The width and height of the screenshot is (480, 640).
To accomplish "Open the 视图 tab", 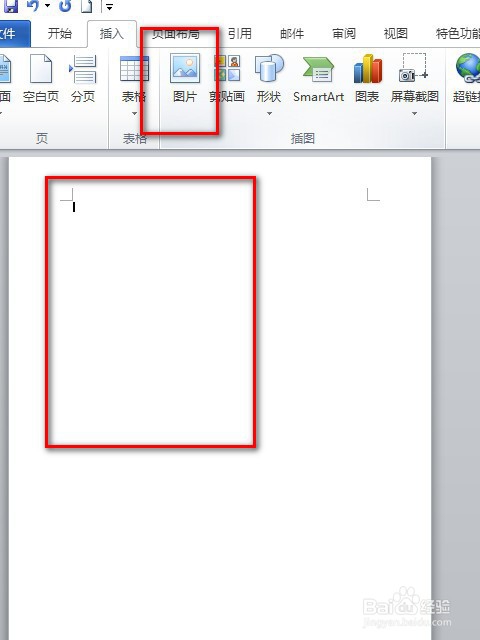I will (x=396, y=33).
